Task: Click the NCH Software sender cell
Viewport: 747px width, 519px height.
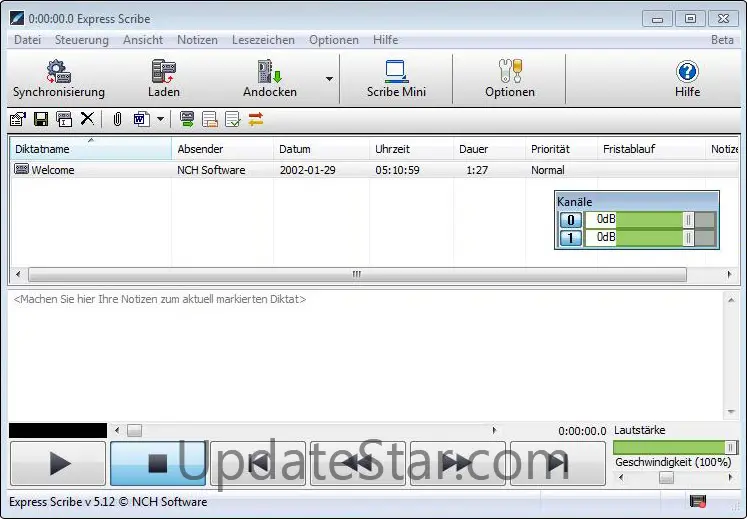Action: [211, 170]
